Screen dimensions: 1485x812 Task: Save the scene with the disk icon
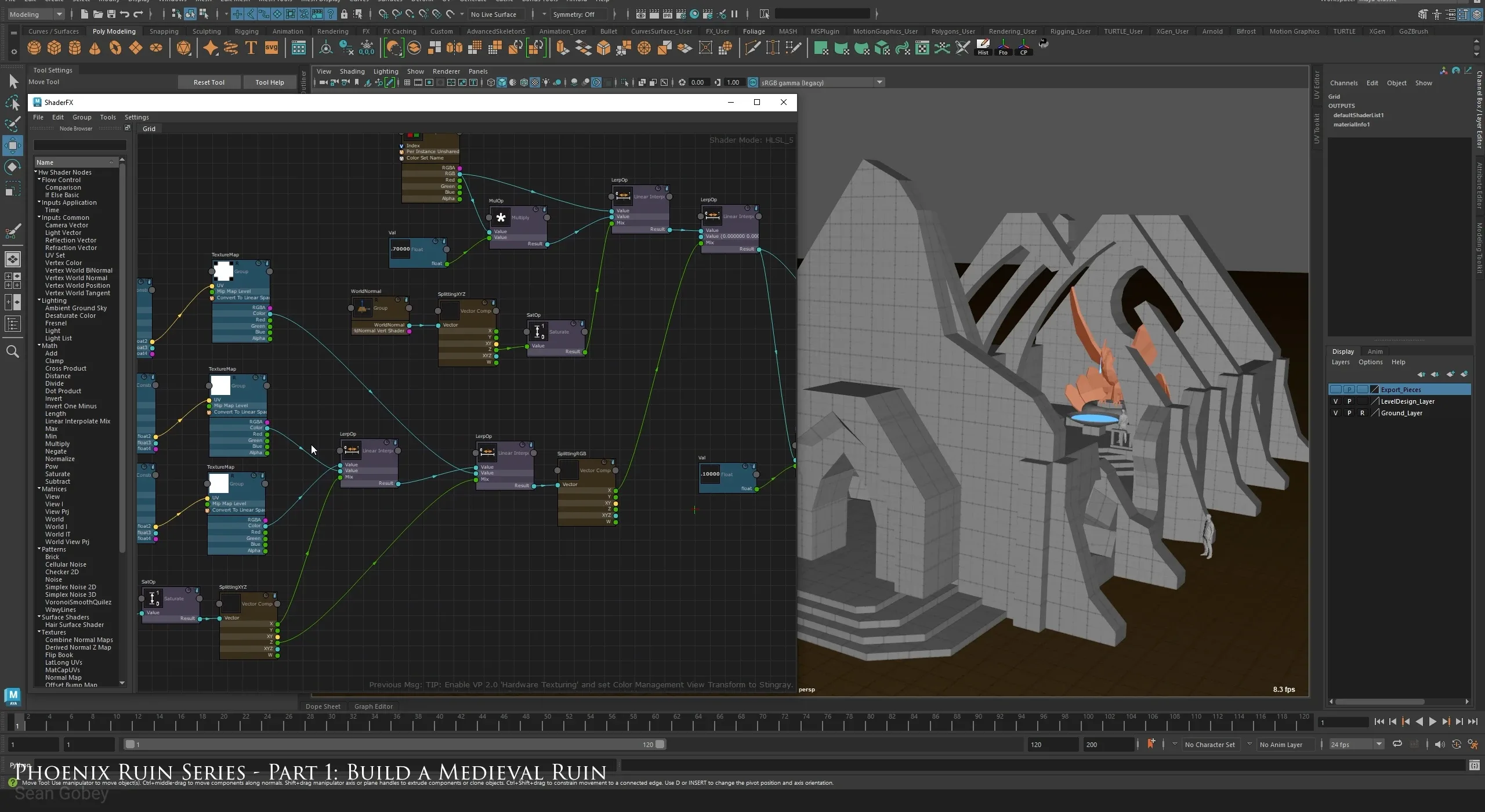111,14
